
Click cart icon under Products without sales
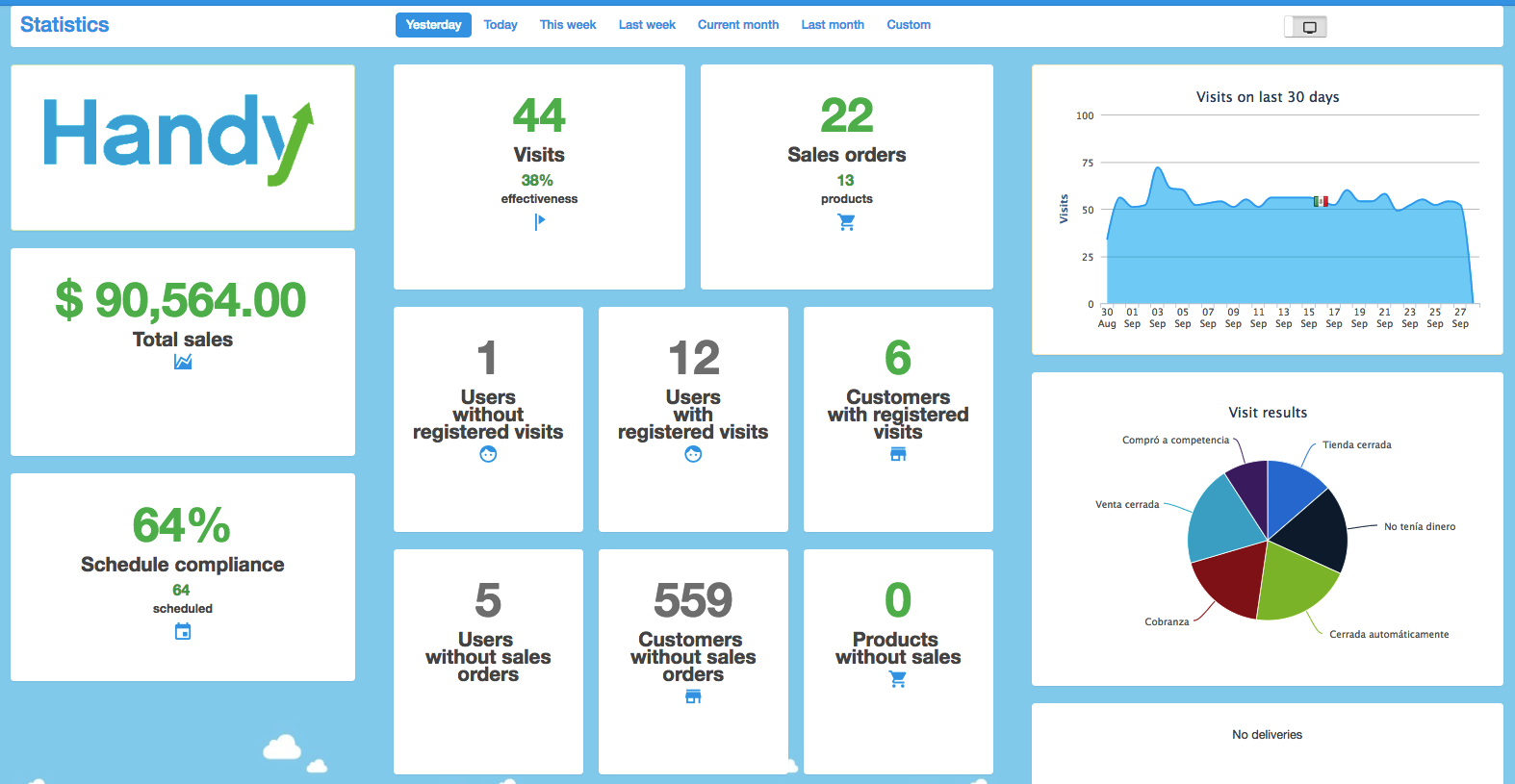(x=898, y=679)
